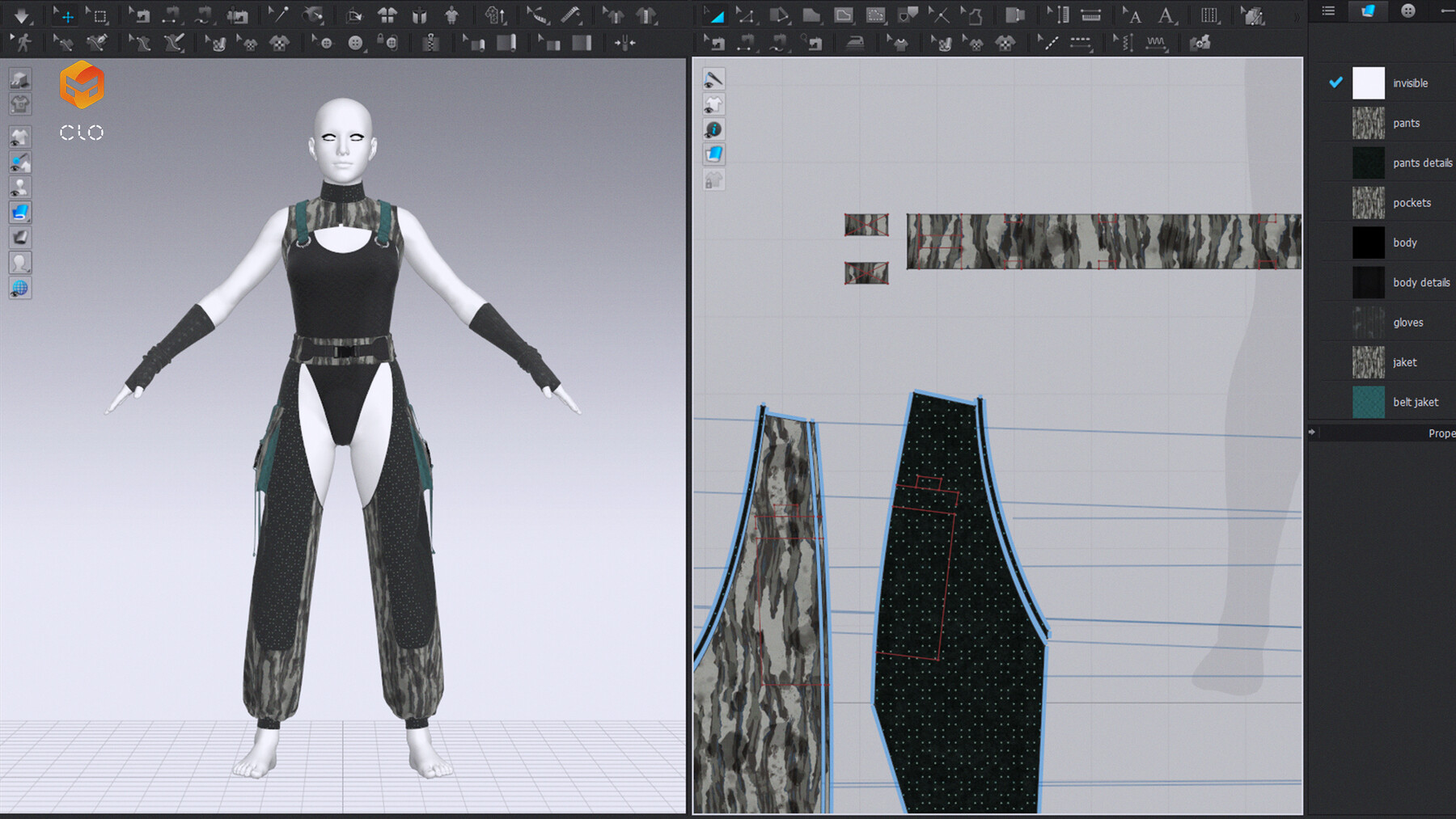Select the Zipper tool
The height and width of the screenshot is (819, 1456).
(430, 43)
